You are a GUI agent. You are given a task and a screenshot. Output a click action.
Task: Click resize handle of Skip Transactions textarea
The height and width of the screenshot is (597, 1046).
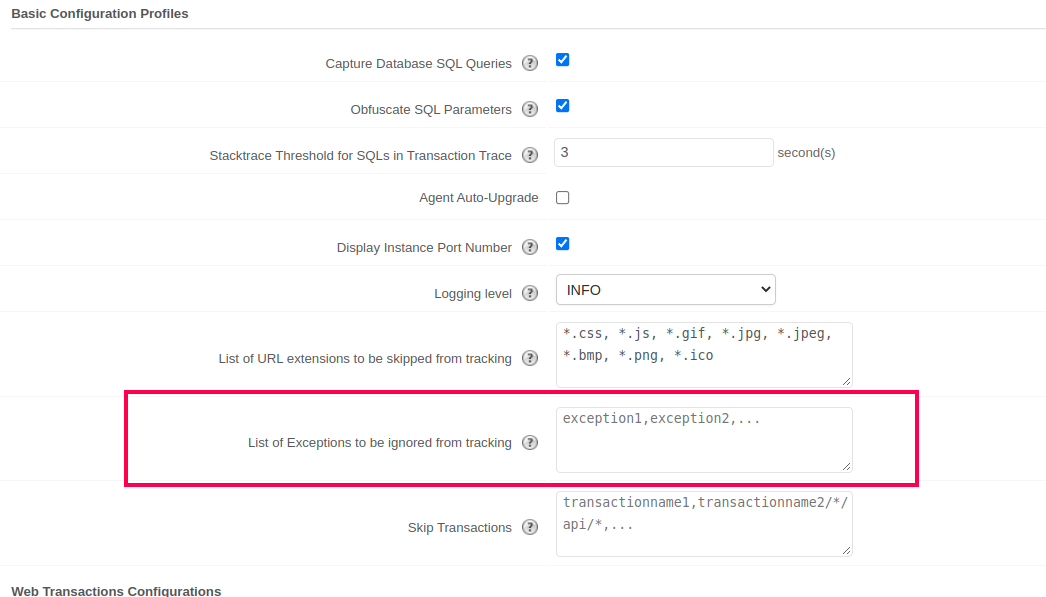847,550
